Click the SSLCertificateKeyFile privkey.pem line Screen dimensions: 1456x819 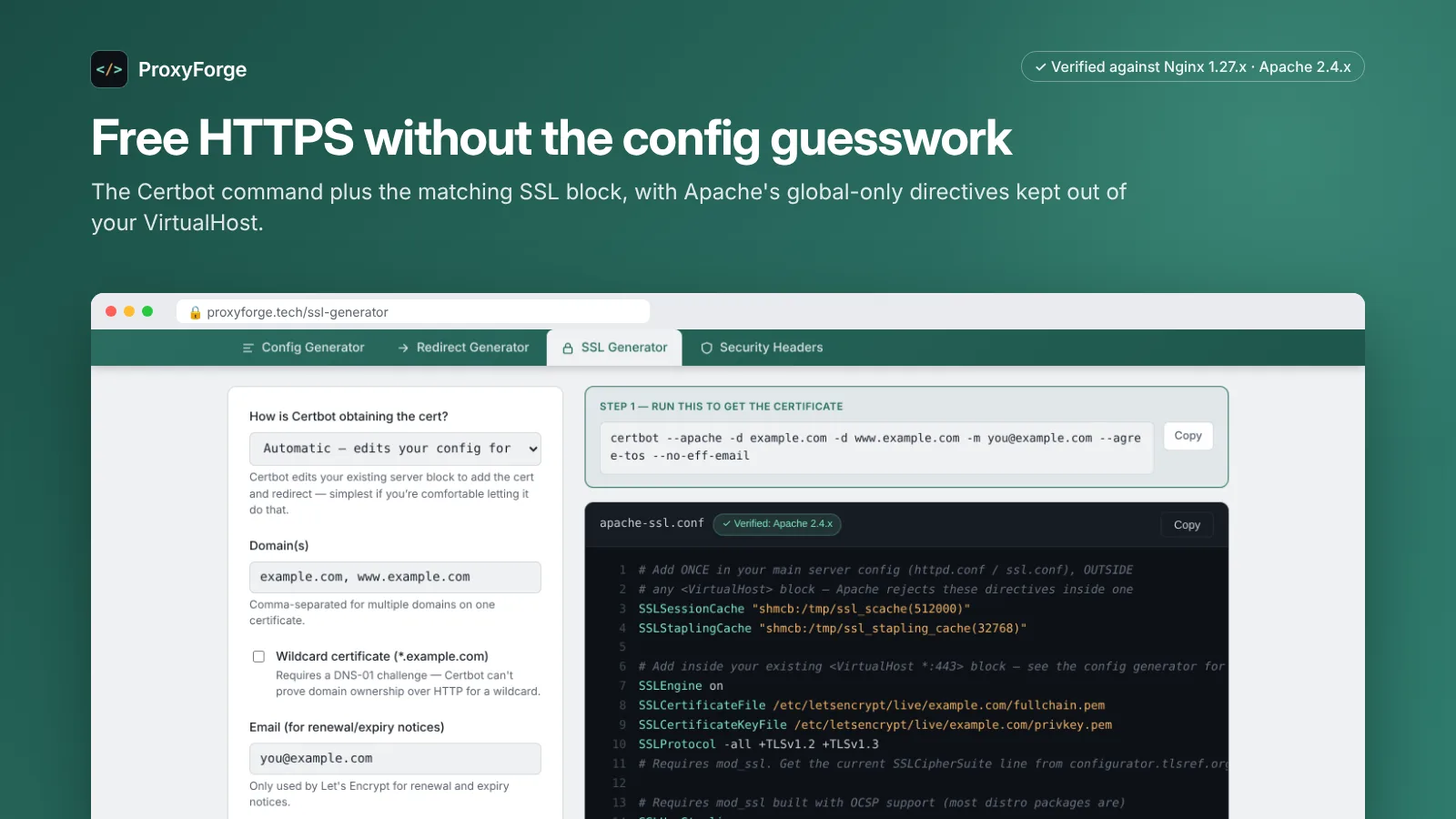pyautogui.click(x=875, y=725)
